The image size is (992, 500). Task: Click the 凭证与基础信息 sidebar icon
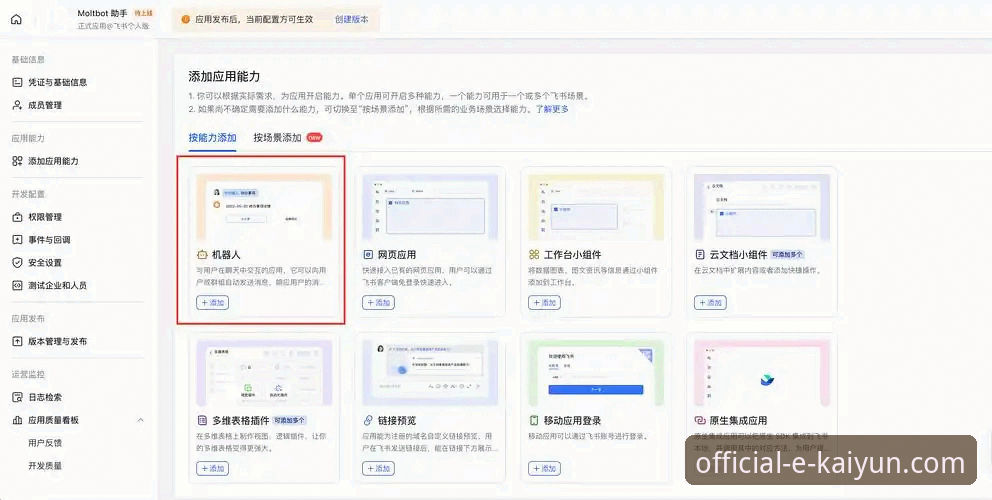pos(17,82)
